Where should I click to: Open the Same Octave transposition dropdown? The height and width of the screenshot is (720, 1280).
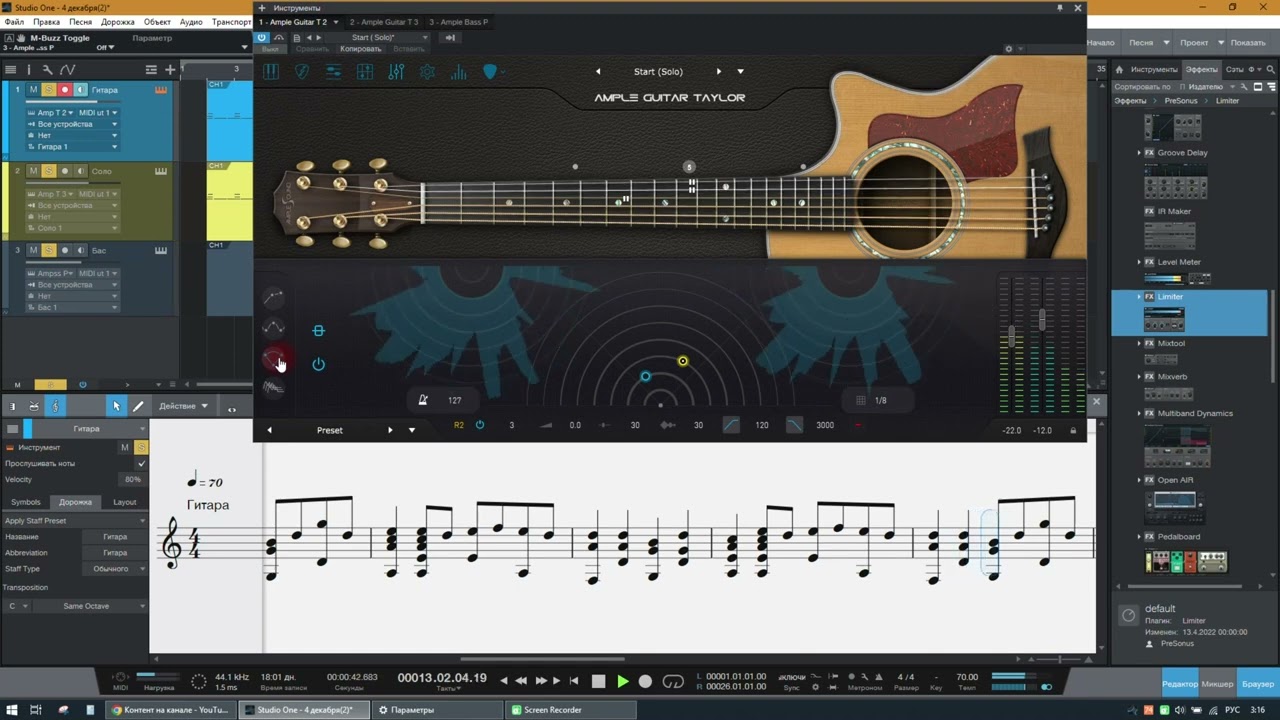[x=91, y=606]
